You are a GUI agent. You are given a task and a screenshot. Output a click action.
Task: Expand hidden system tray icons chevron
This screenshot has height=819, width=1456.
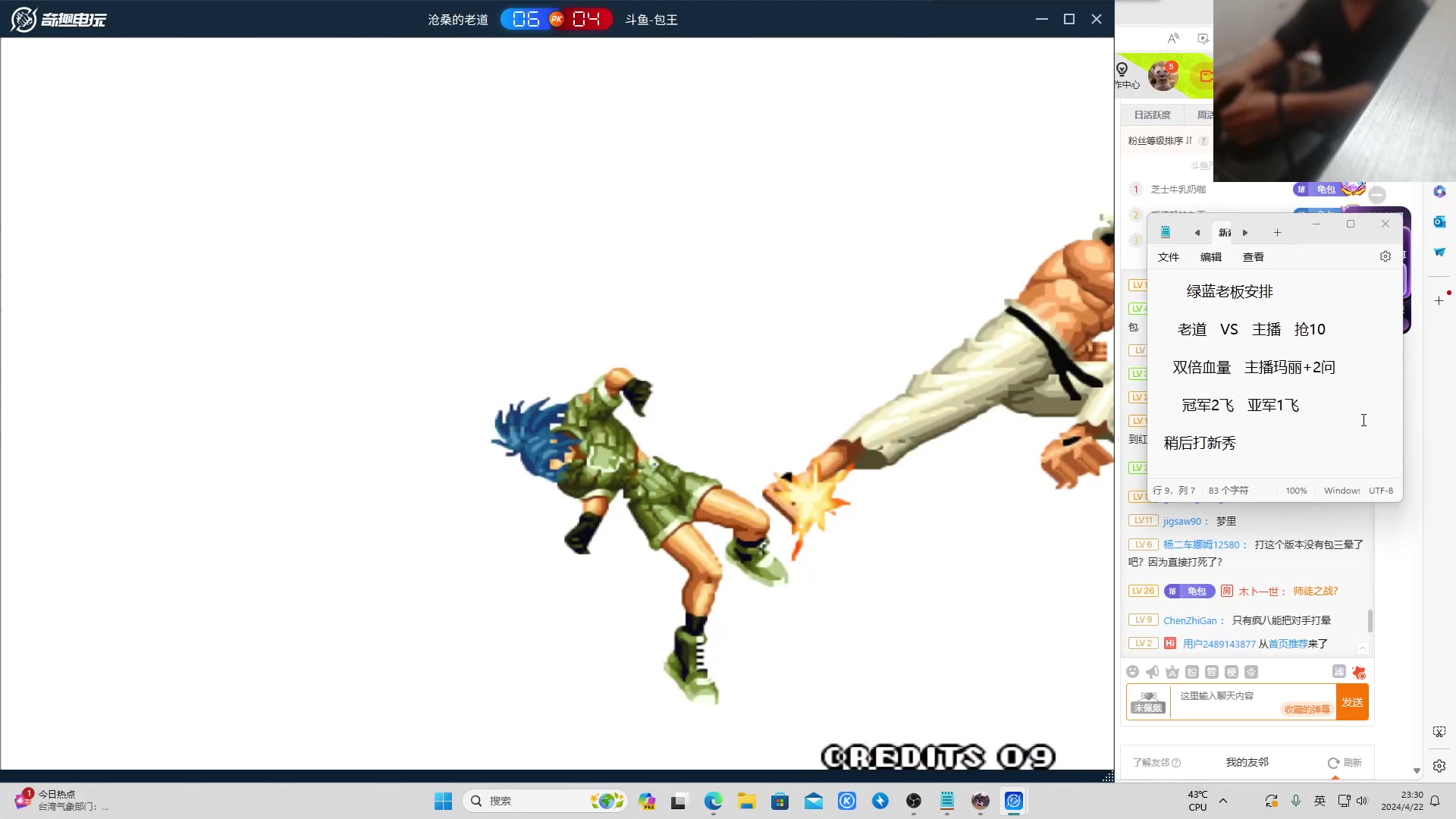click(x=1223, y=801)
